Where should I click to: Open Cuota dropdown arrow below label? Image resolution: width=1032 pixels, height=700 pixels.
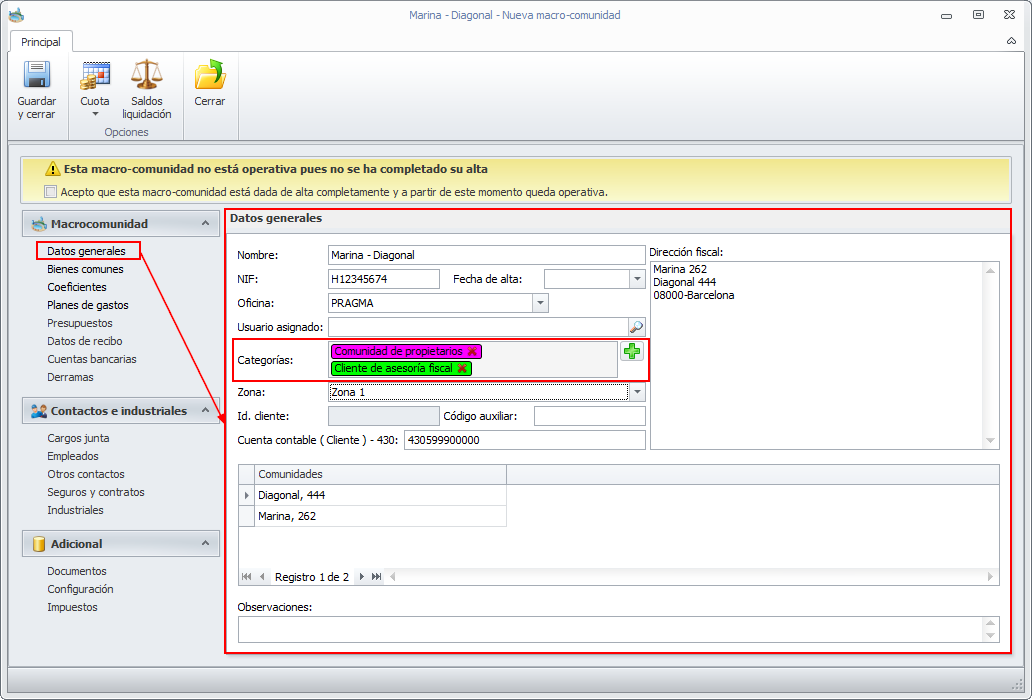point(95,114)
